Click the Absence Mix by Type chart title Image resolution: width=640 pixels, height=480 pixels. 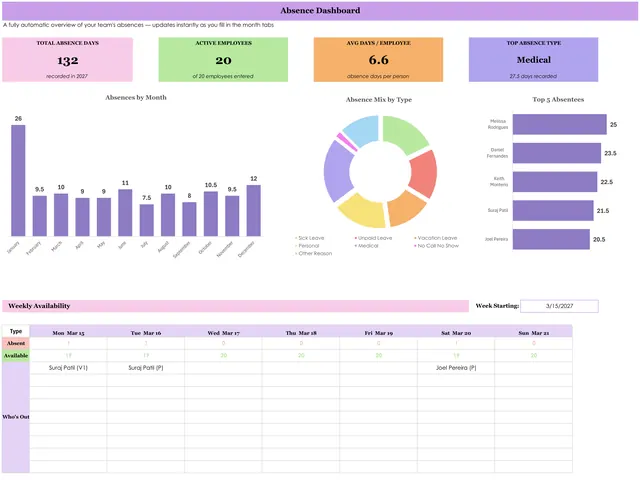(x=379, y=100)
